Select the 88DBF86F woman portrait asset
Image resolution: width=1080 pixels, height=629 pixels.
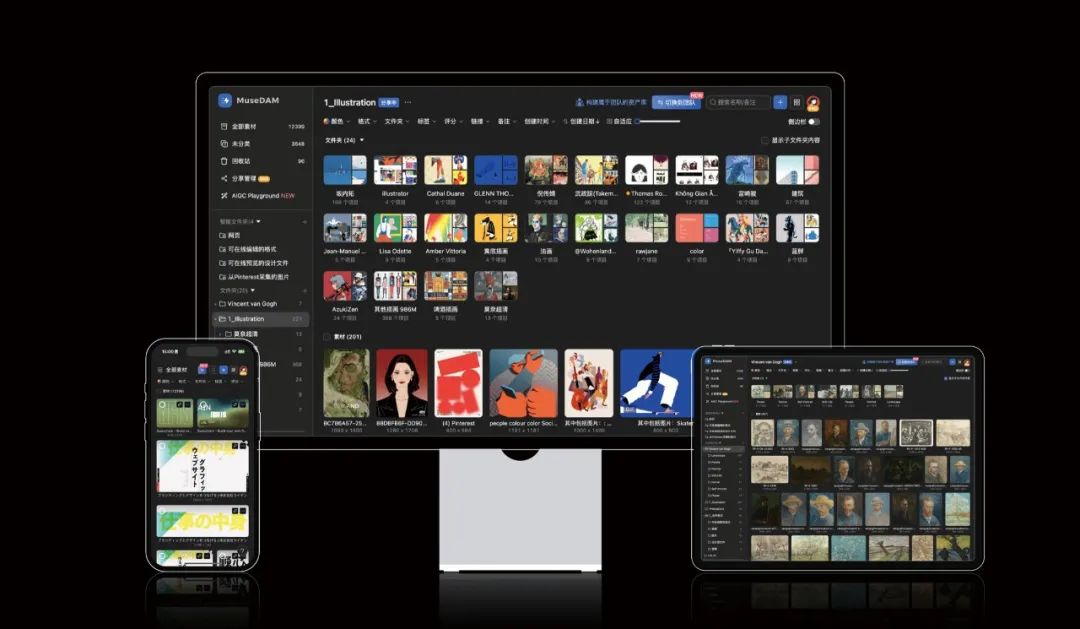click(x=402, y=383)
